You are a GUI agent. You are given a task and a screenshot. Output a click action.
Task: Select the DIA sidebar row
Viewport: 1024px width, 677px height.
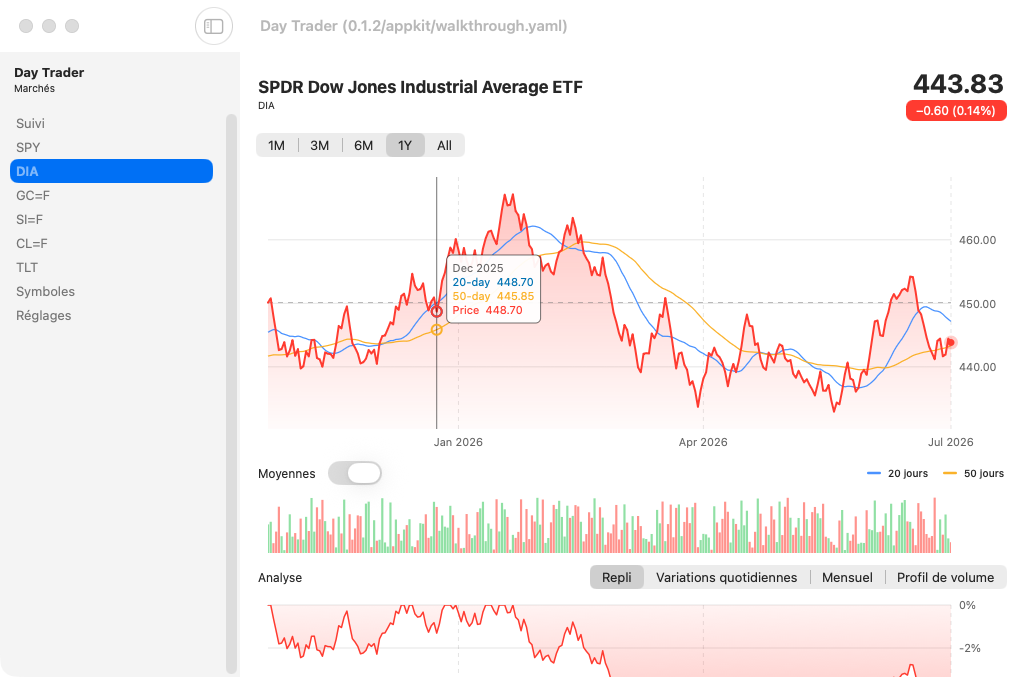pos(111,171)
